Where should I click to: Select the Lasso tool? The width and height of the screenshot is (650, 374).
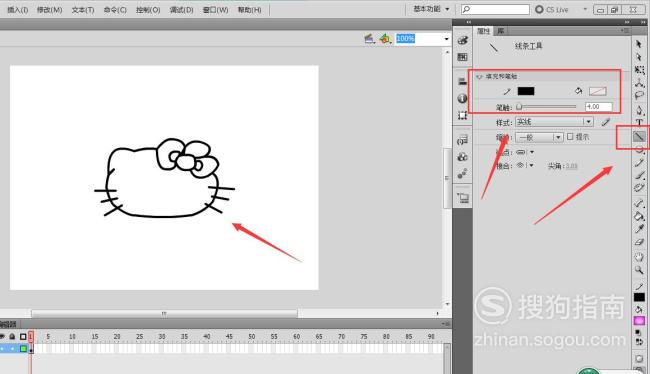[x=639, y=95]
